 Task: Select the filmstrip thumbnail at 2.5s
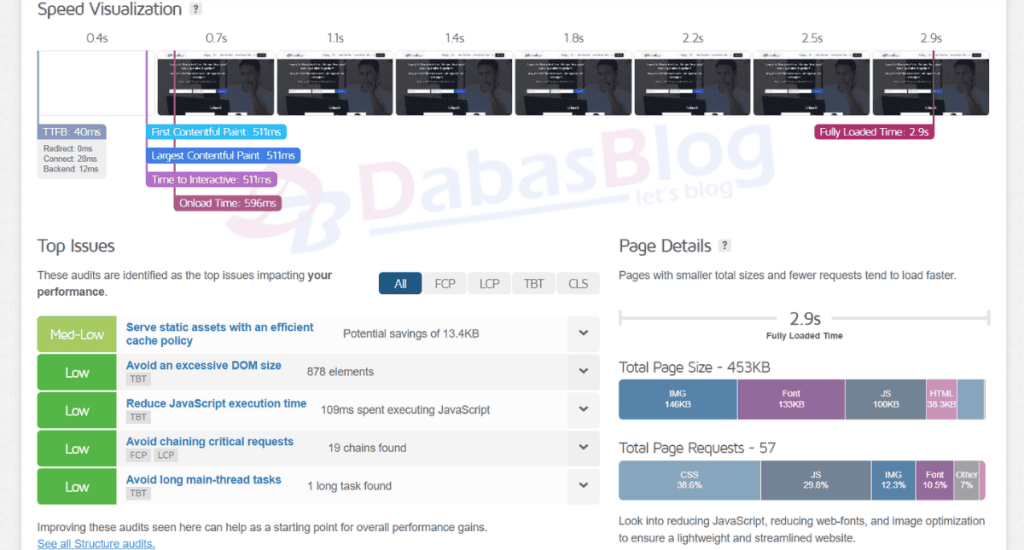[x=812, y=83]
